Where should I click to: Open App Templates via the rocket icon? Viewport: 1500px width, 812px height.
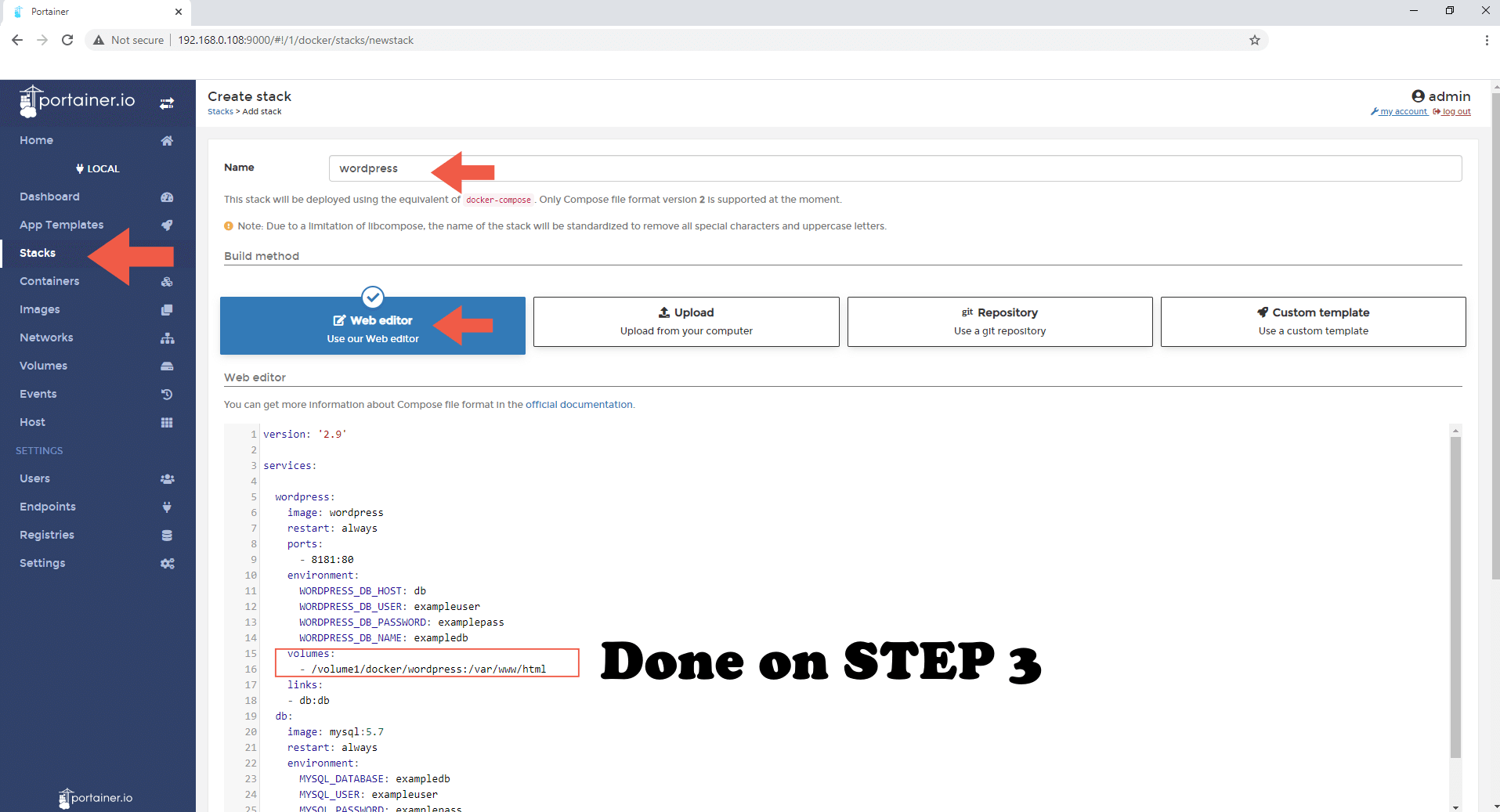[x=167, y=225]
